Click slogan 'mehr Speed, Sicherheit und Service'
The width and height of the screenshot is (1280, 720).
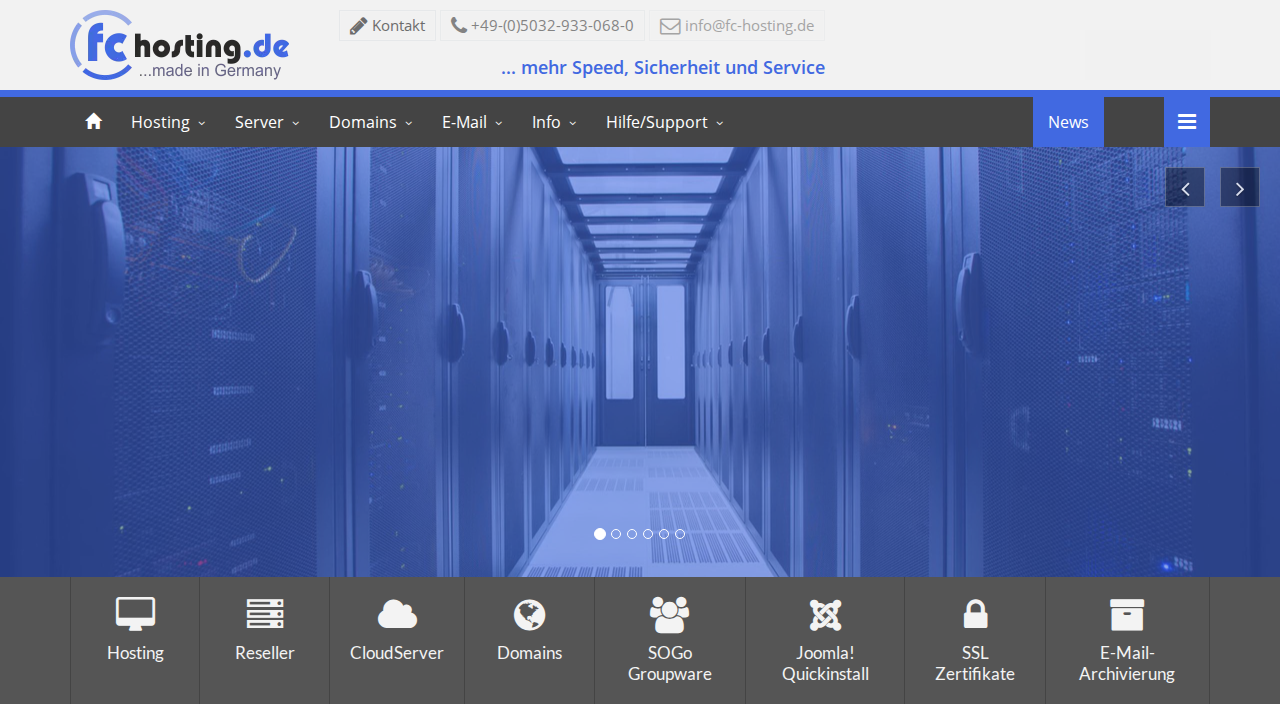click(663, 68)
